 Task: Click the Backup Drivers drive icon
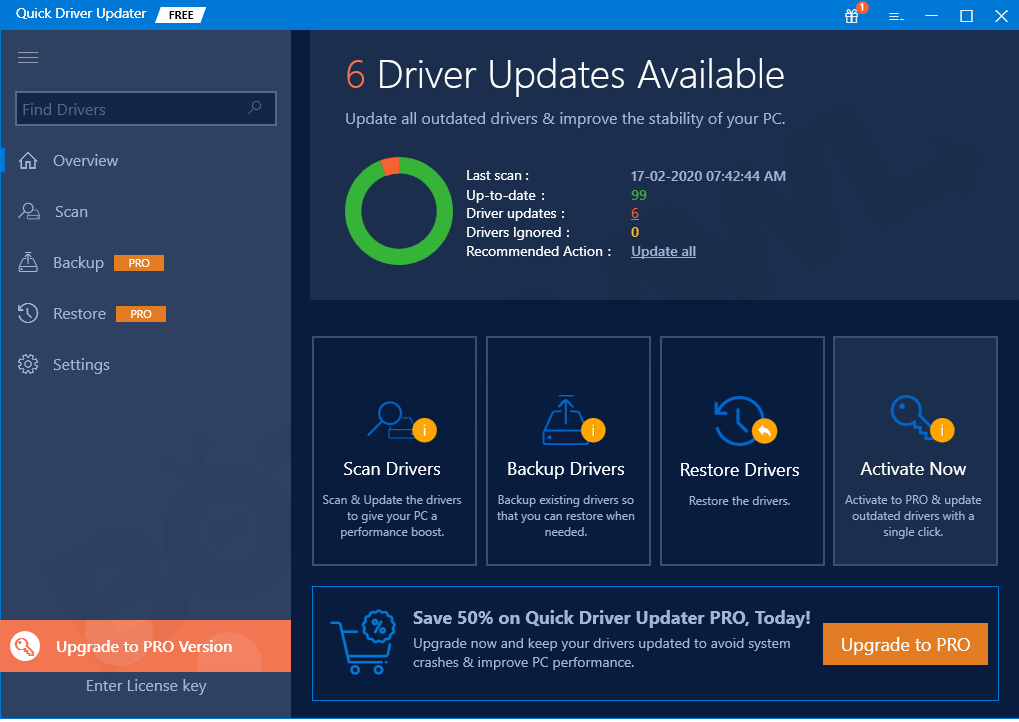coord(565,421)
